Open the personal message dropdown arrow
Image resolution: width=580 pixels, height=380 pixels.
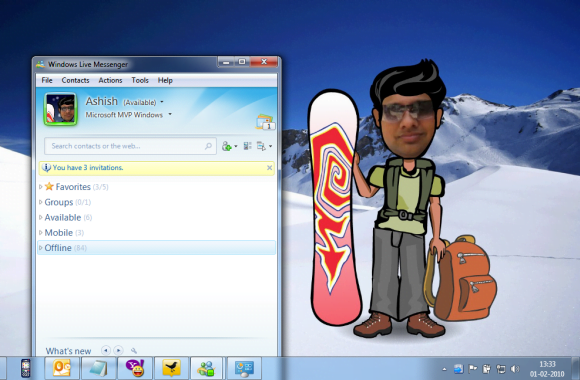170,114
